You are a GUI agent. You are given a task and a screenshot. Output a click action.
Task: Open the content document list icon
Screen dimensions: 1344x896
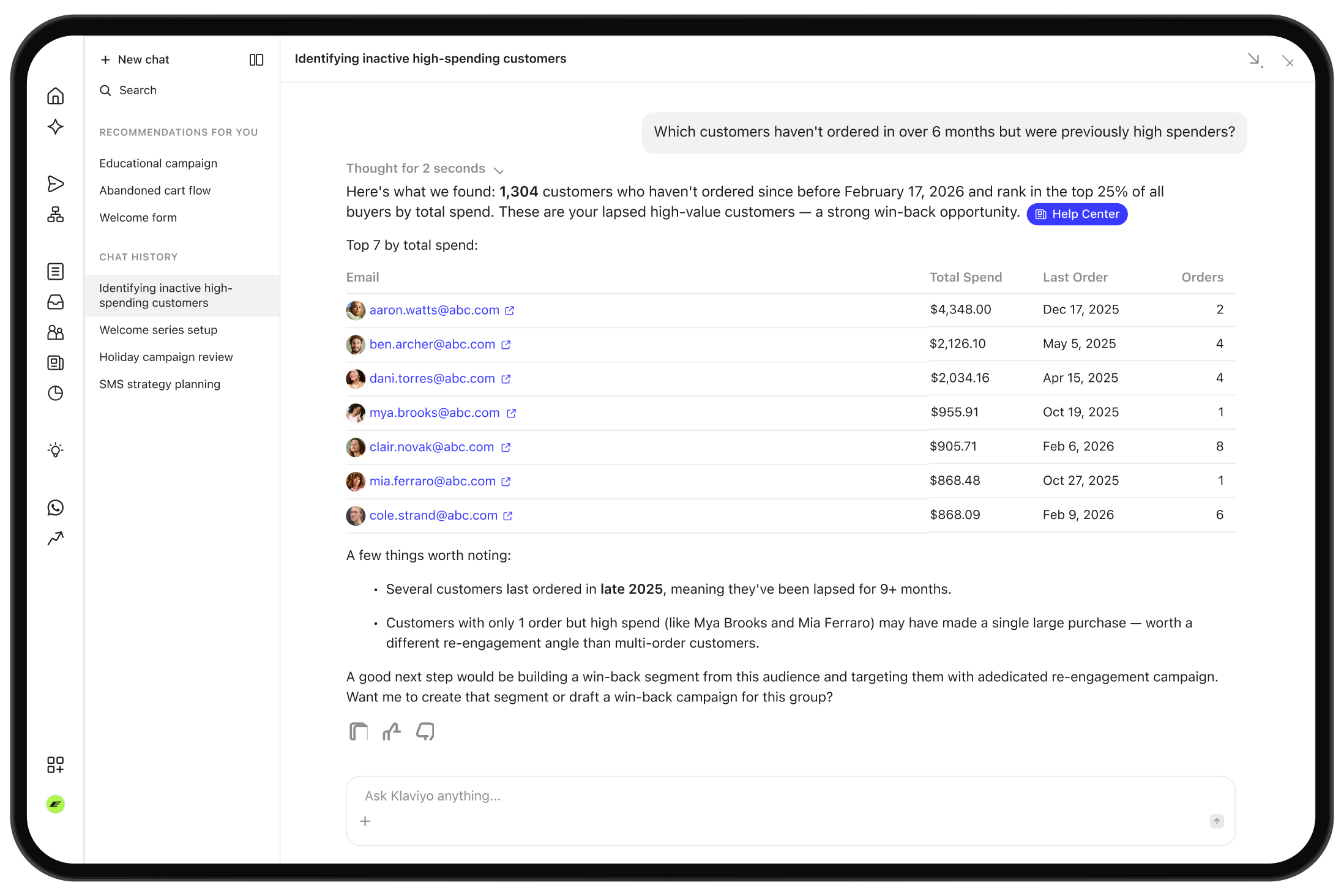56,271
